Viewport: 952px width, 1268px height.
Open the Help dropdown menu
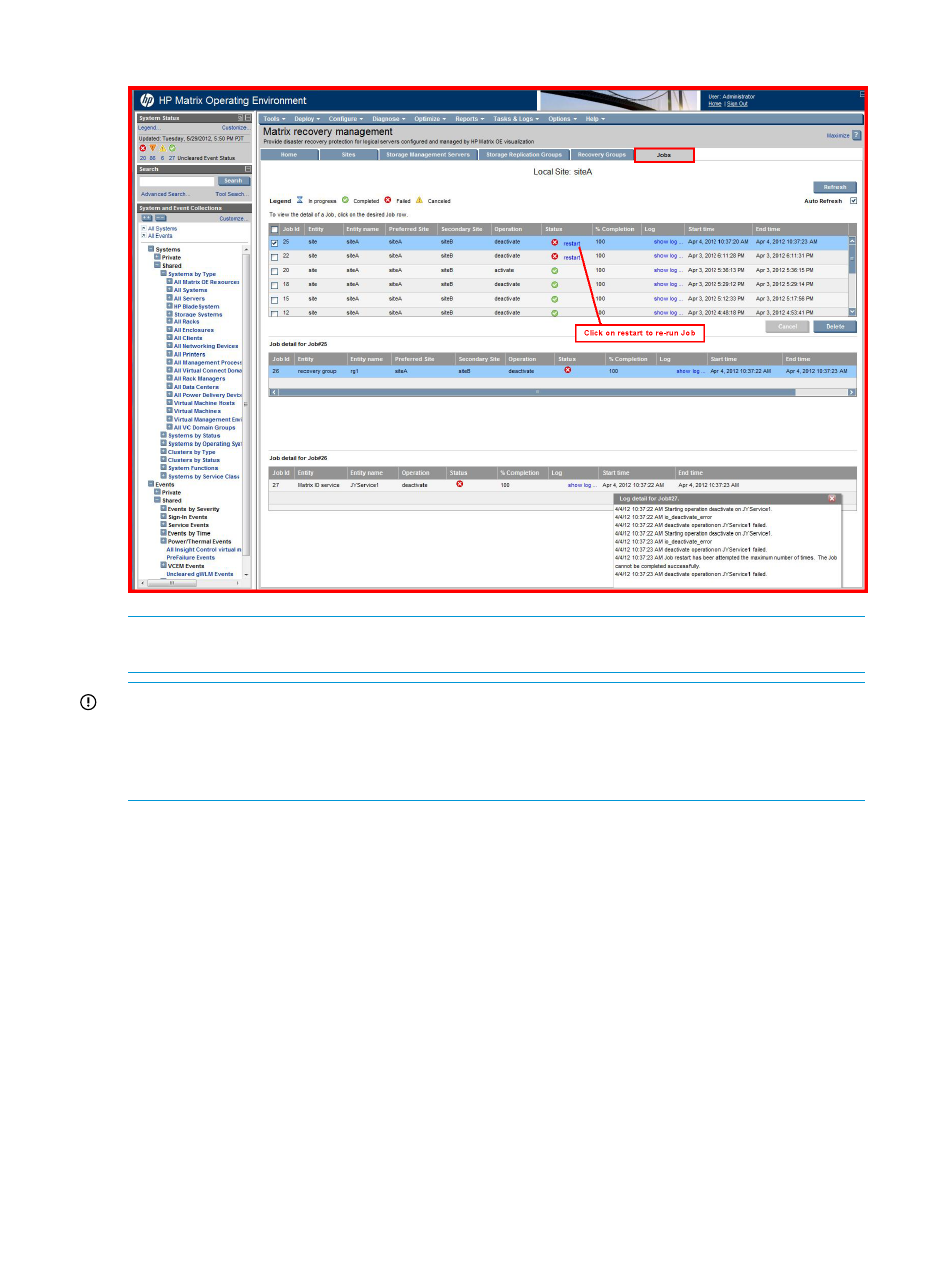[x=595, y=119]
